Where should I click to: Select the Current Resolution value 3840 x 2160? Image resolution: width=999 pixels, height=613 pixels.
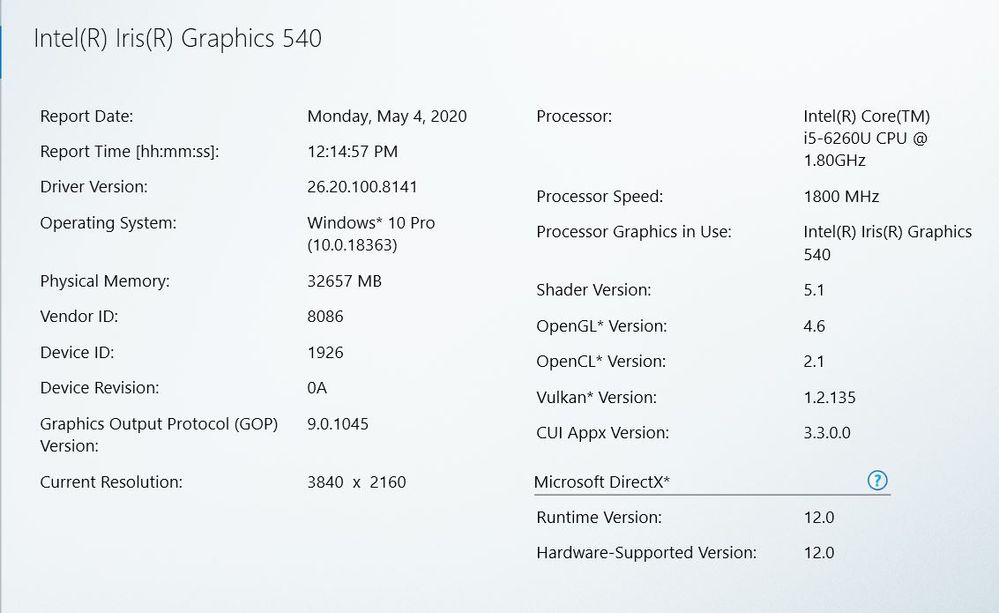(x=356, y=482)
